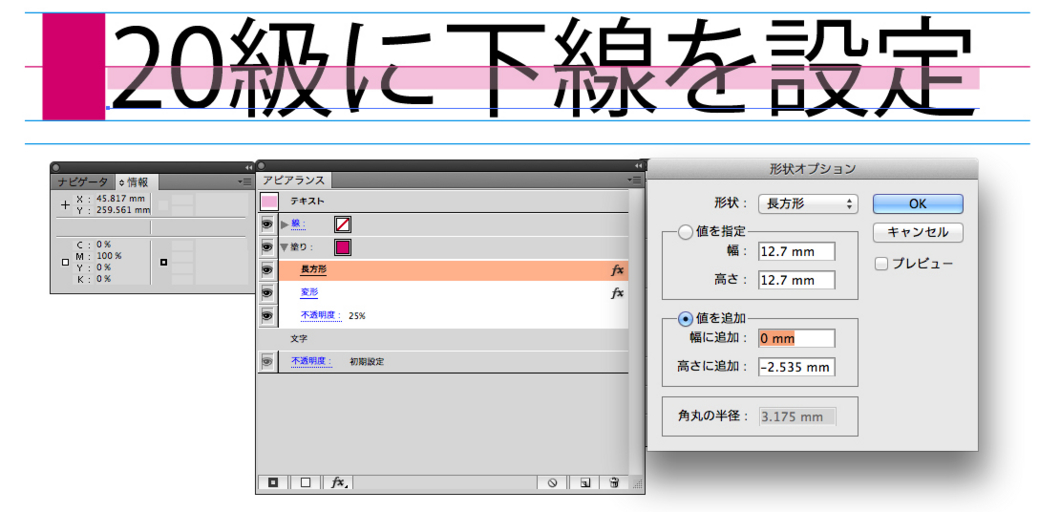Click Duplicate Selected Item icon
This screenshot has width=1060, height=512.
(x=585, y=482)
